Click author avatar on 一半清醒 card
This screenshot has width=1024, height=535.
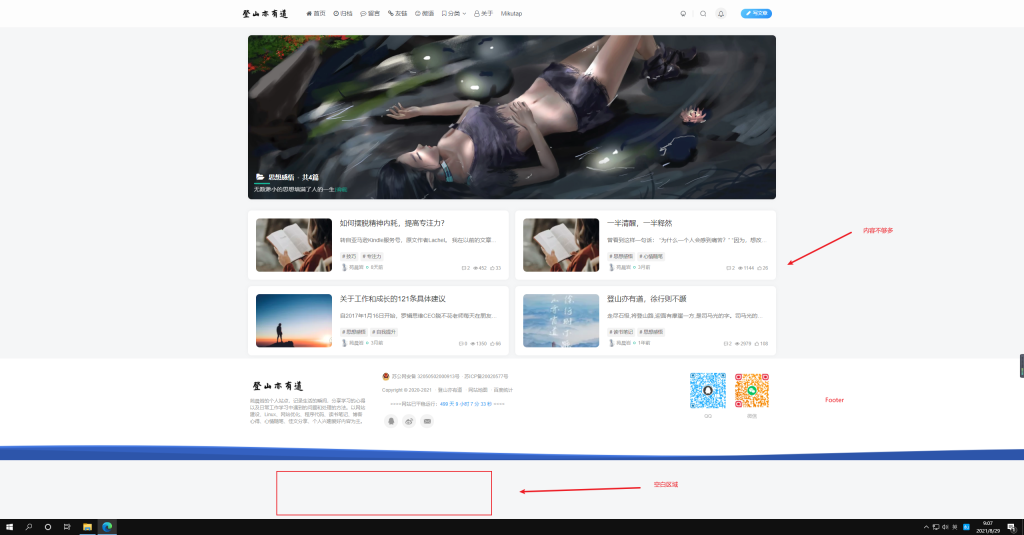[611, 267]
